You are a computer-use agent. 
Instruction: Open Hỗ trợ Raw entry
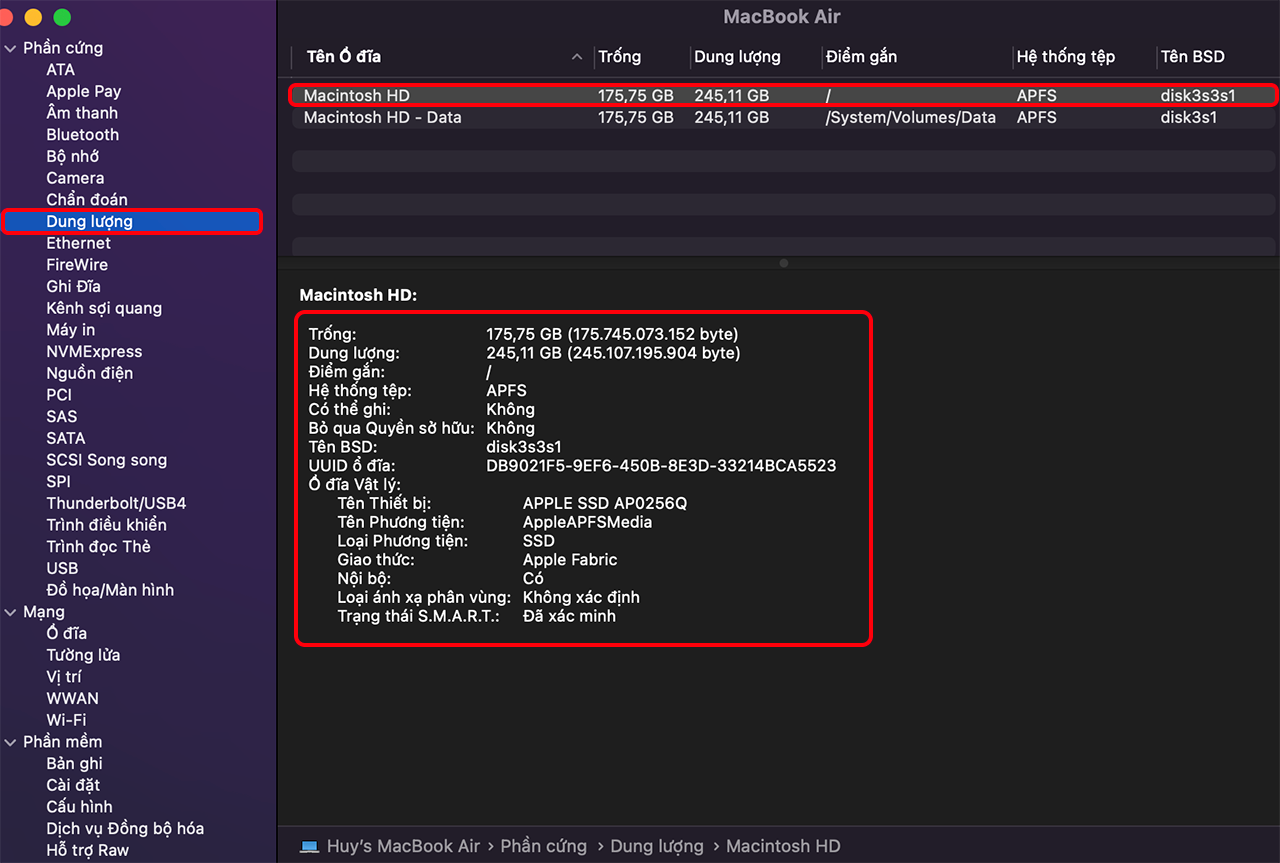[87, 850]
